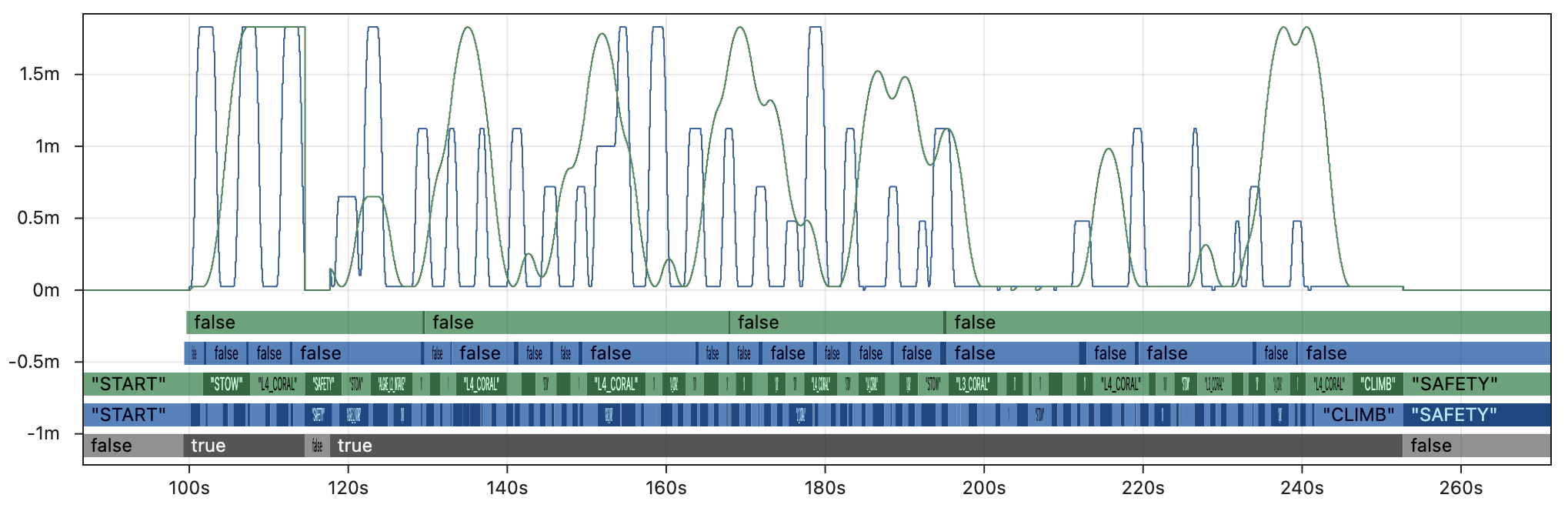
Task: Click the -1m vertical axis label
Action: point(43,433)
